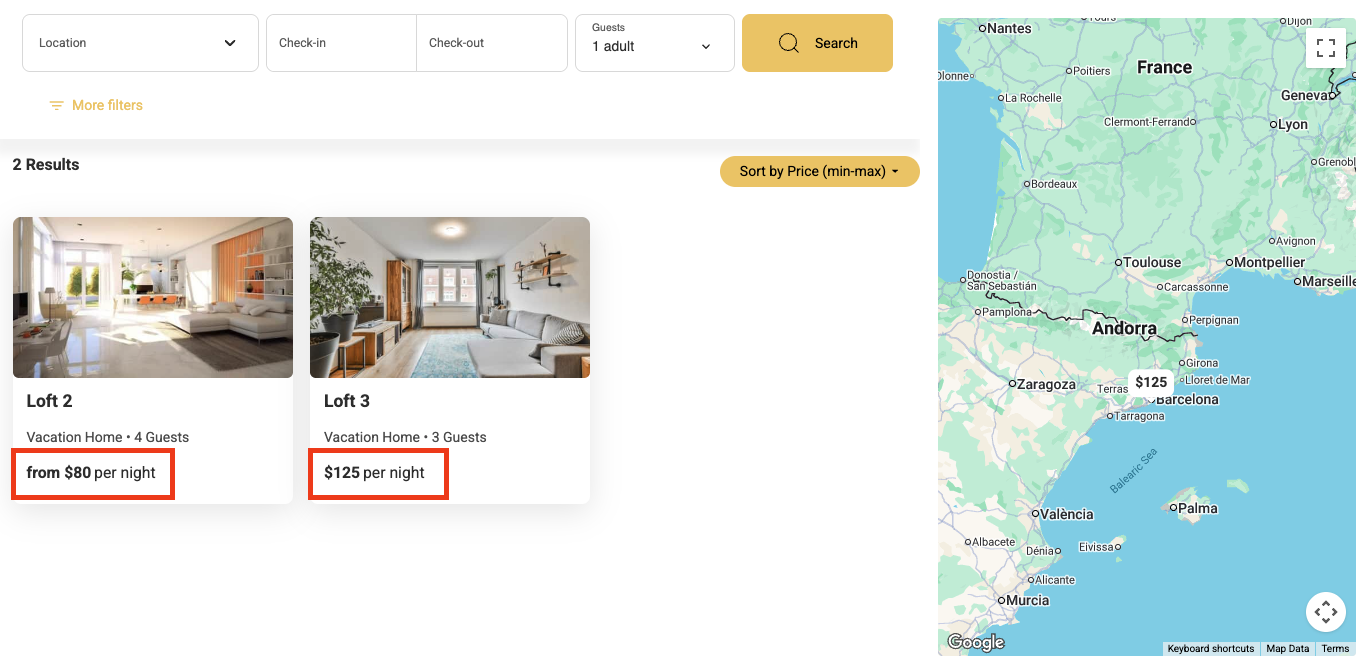Open map Terms link
The height and width of the screenshot is (665, 1366).
(x=1335, y=649)
